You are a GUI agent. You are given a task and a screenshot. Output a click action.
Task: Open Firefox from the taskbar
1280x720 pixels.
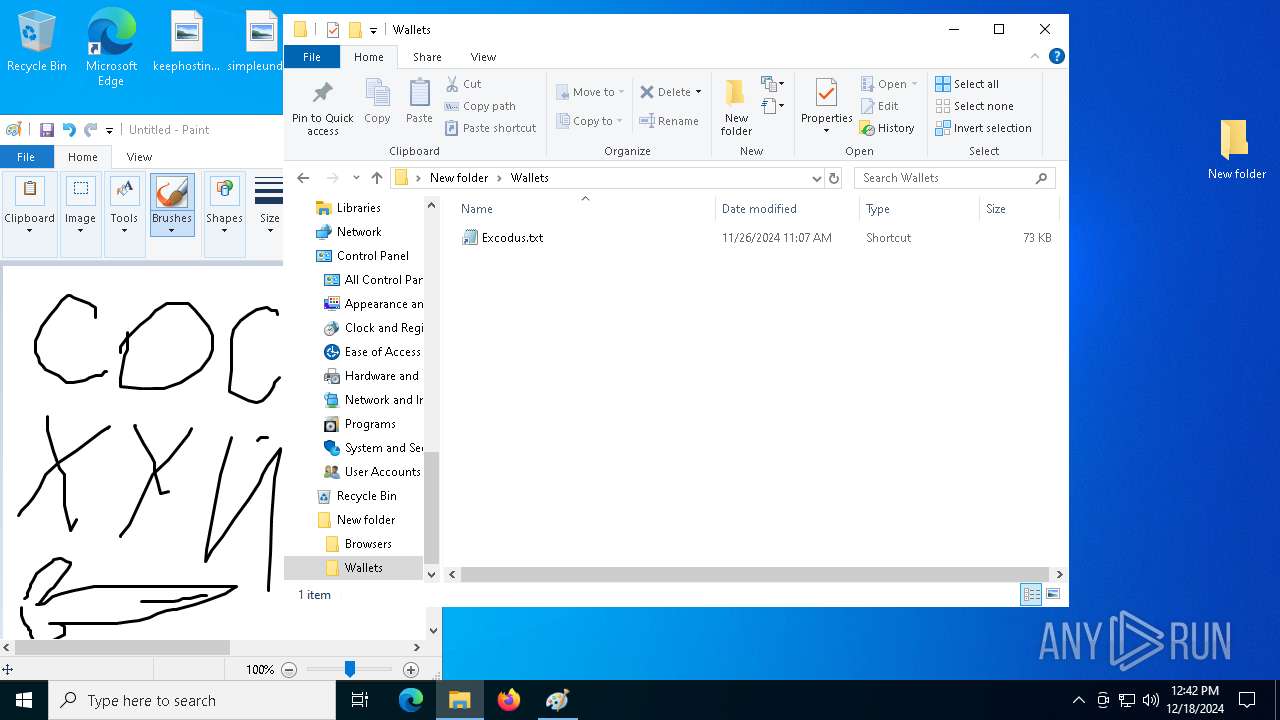[509, 700]
